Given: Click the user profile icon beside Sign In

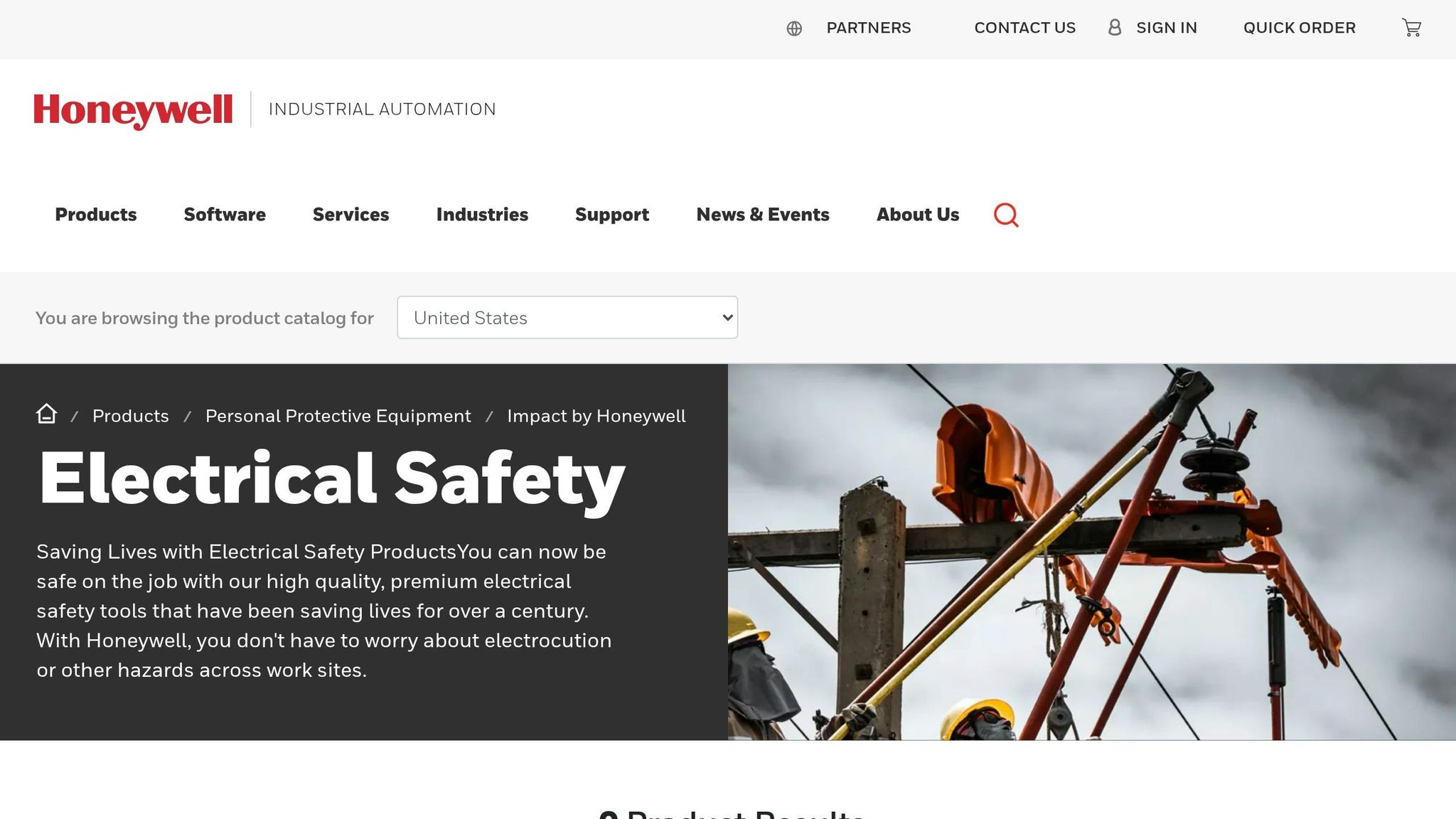Looking at the screenshot, I should click(1115, 28).
